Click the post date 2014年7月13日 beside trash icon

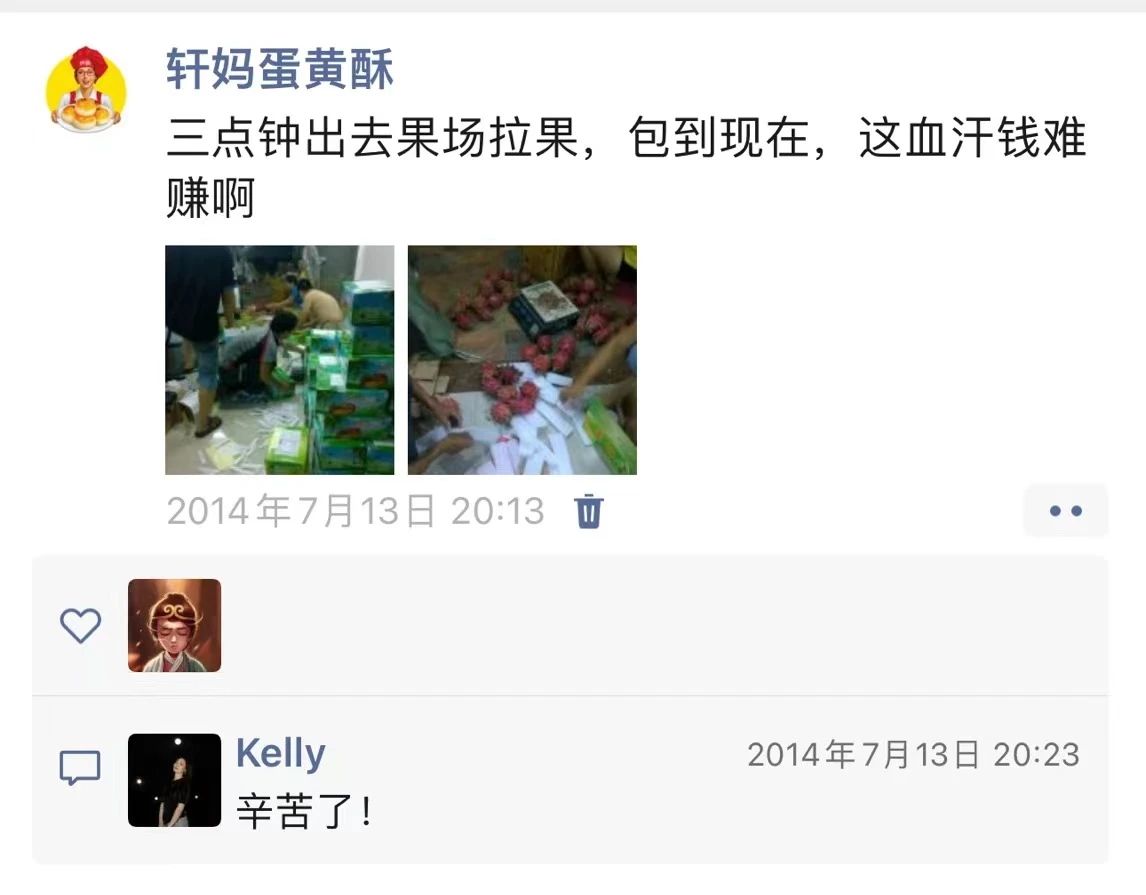[301, 511]
